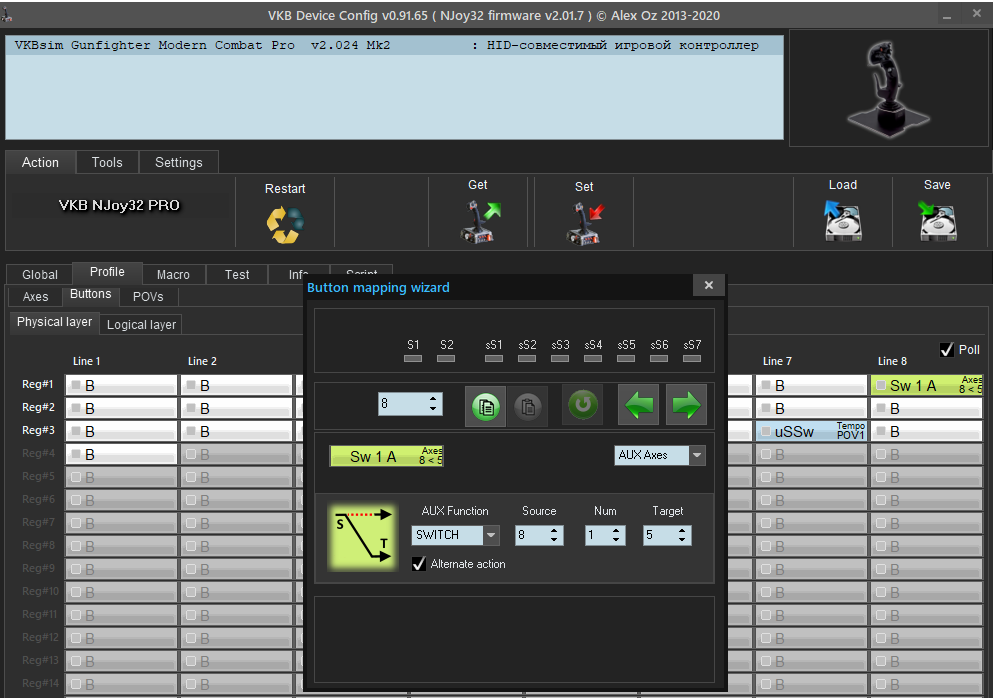Increase the Source stepper value

[x=554, y=531]
